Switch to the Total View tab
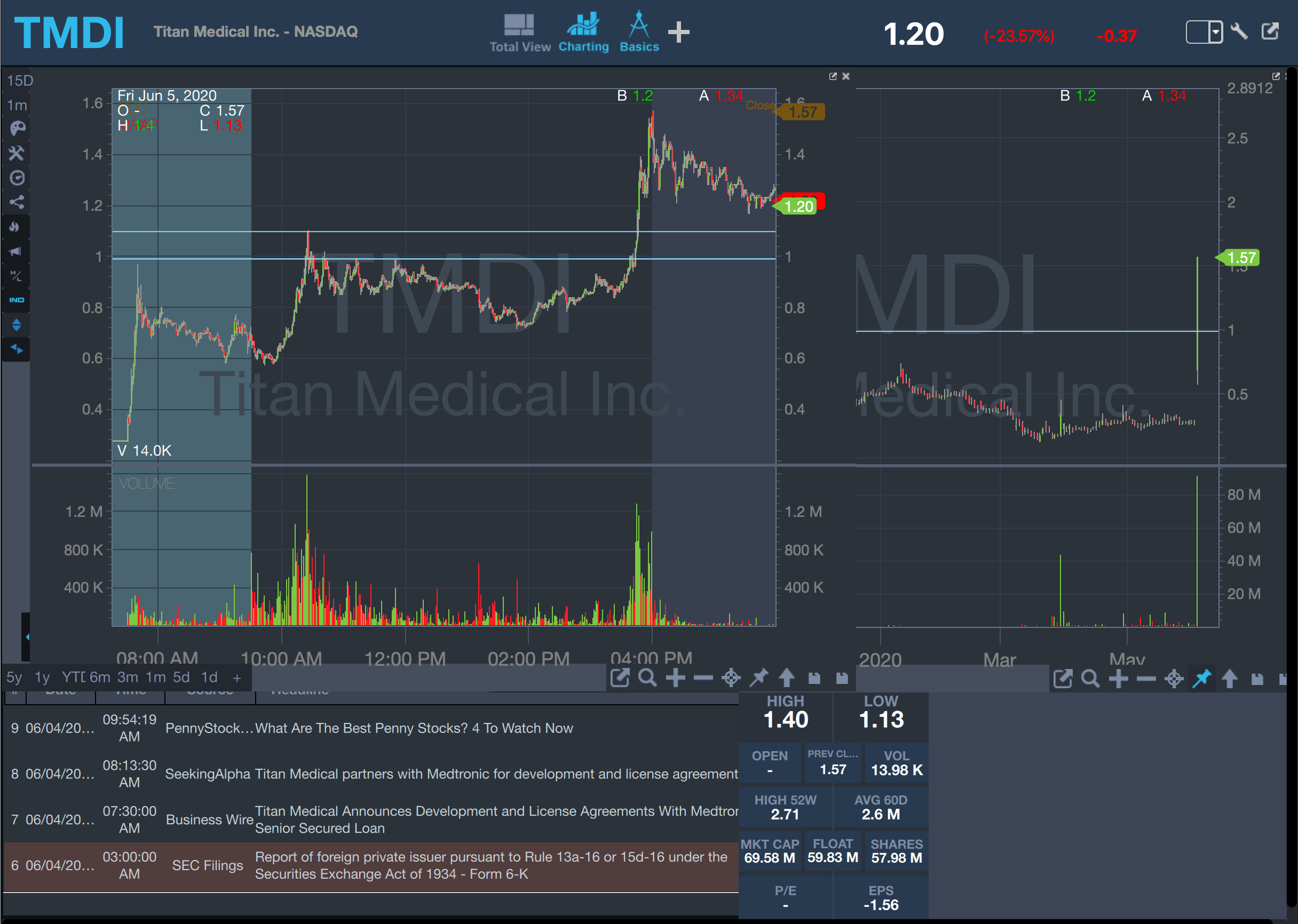1298x924 pixels. (519, 33)
